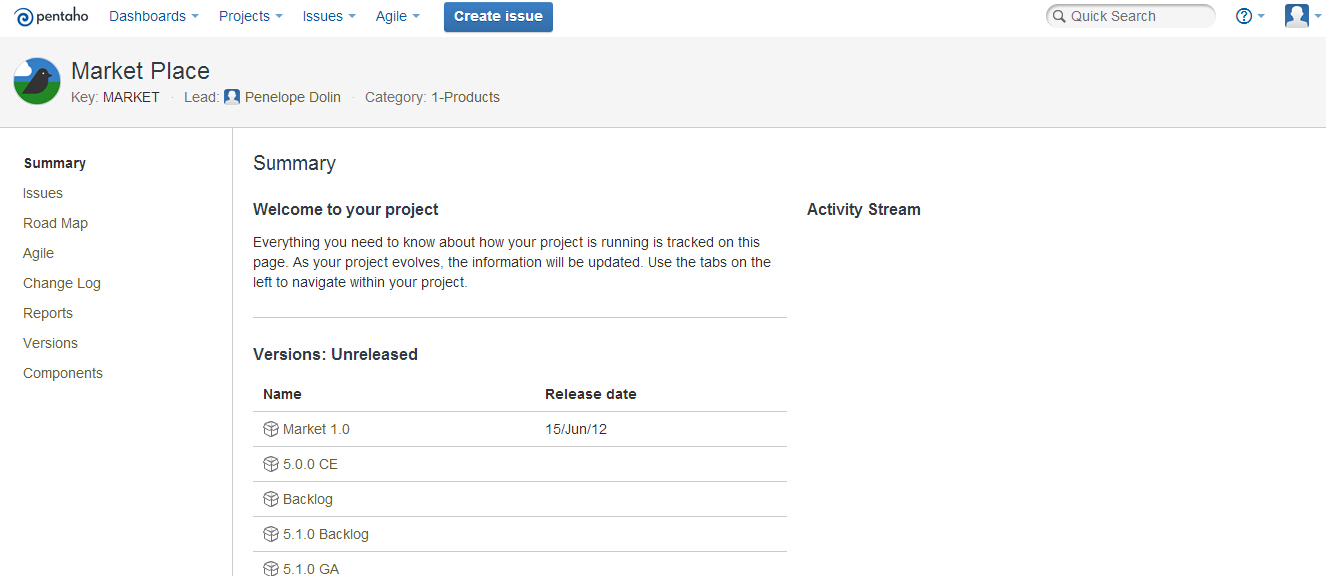Viewport: 1326px width, 576px height.
Task: Open the Components sidebar tab
Action: click(63, 373)
